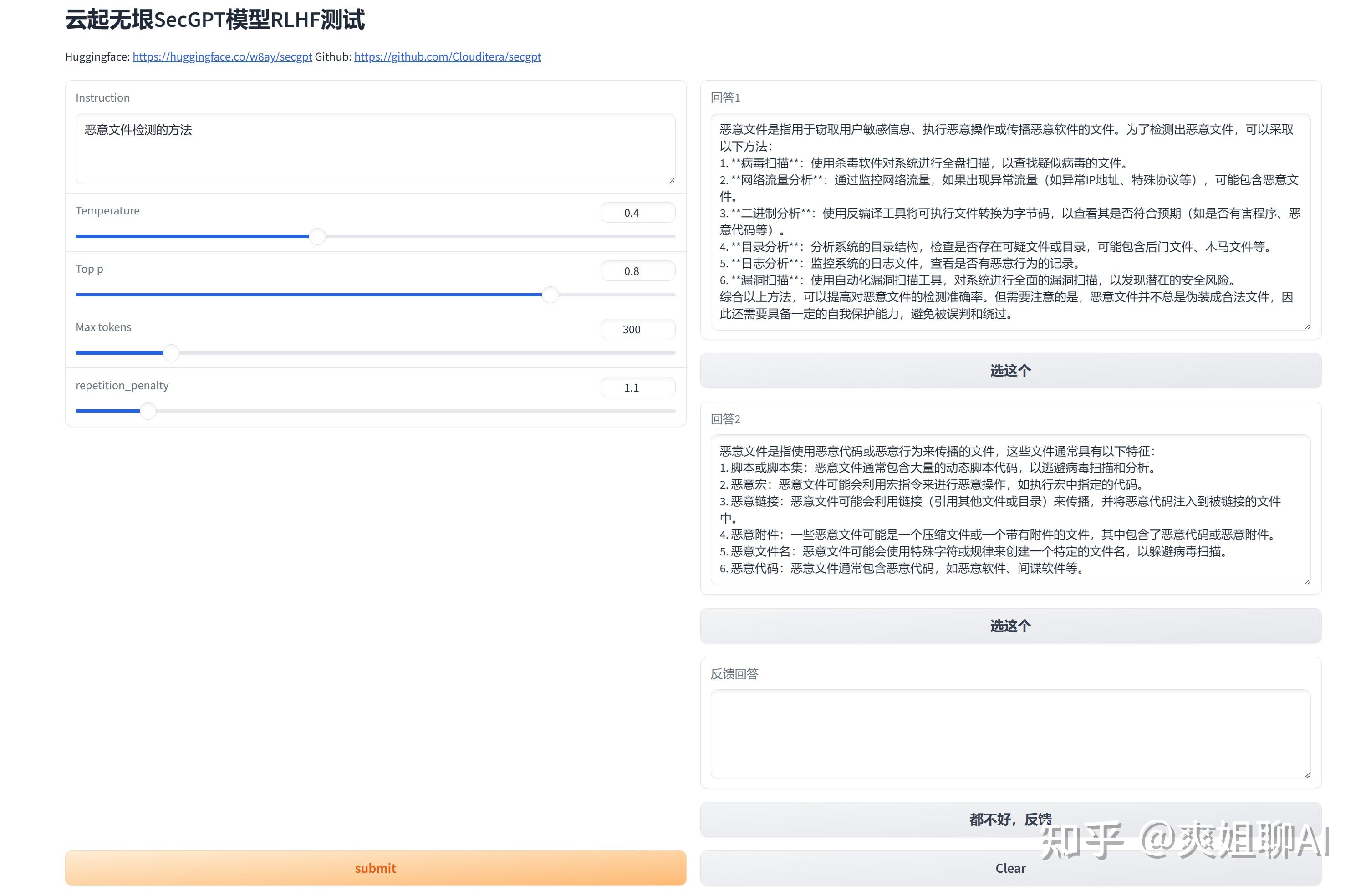The width and height of the screenshot is (1366, 896).
Task: Change the Max tokens value of 300
Action: 637,329
